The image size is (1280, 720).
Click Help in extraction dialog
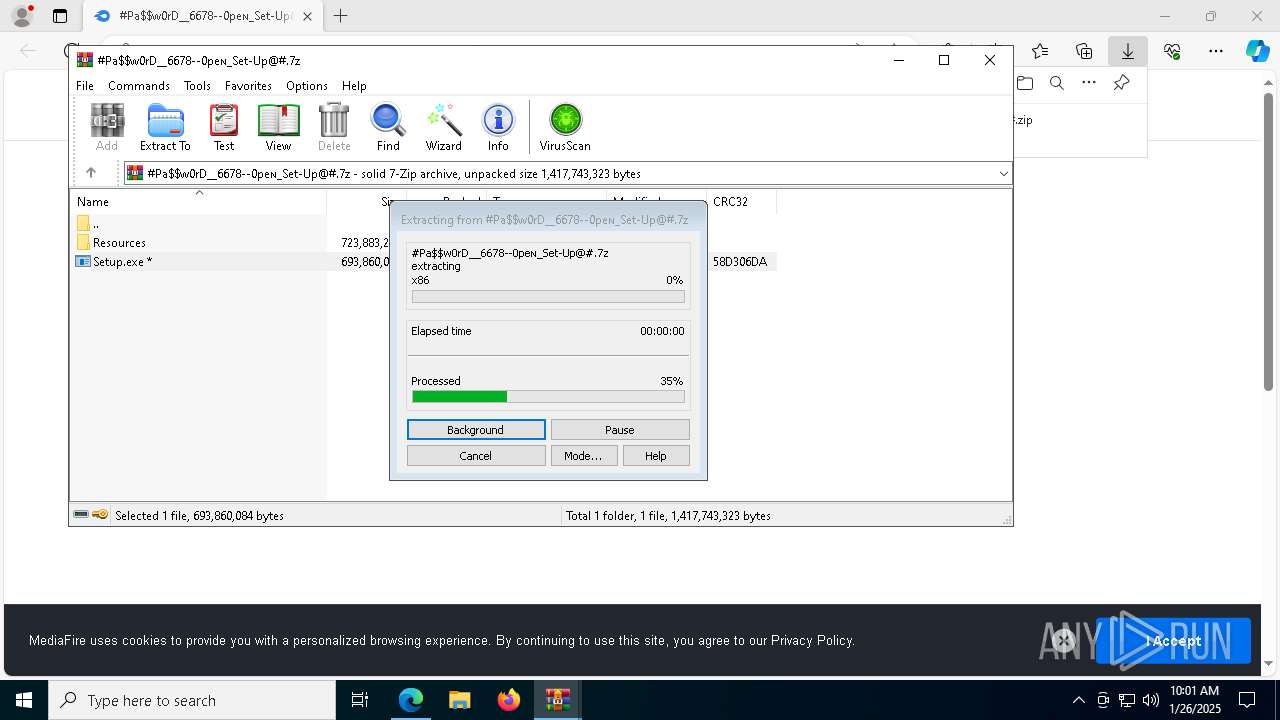pyautogui.click(x=656, y=456)
